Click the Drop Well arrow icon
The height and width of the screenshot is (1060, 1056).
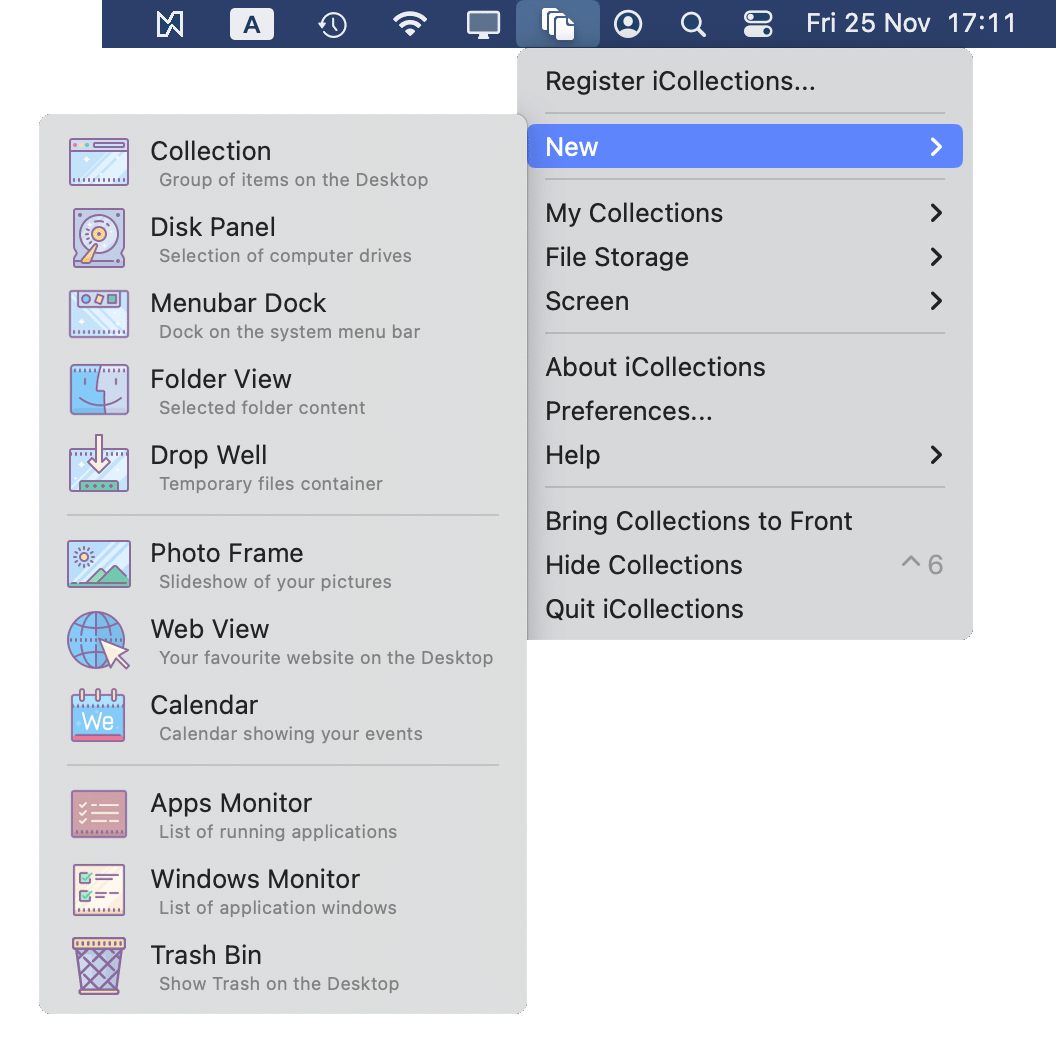[x=99, y=464]
